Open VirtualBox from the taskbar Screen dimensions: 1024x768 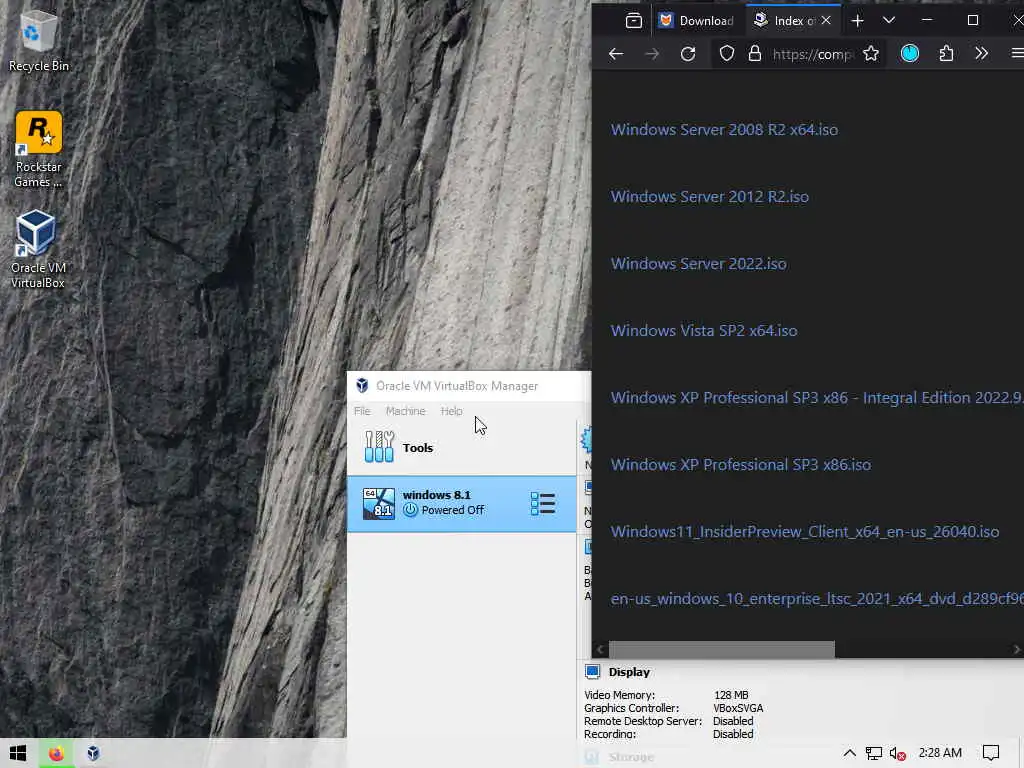coord(93,753)
